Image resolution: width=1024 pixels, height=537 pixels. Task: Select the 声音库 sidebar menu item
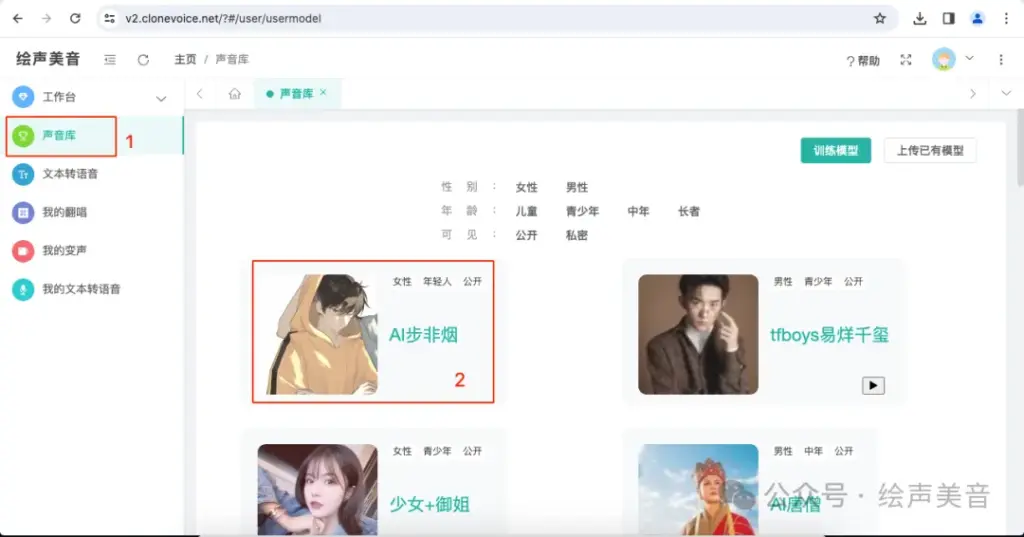pyautogui.click(x=91, y=135)
